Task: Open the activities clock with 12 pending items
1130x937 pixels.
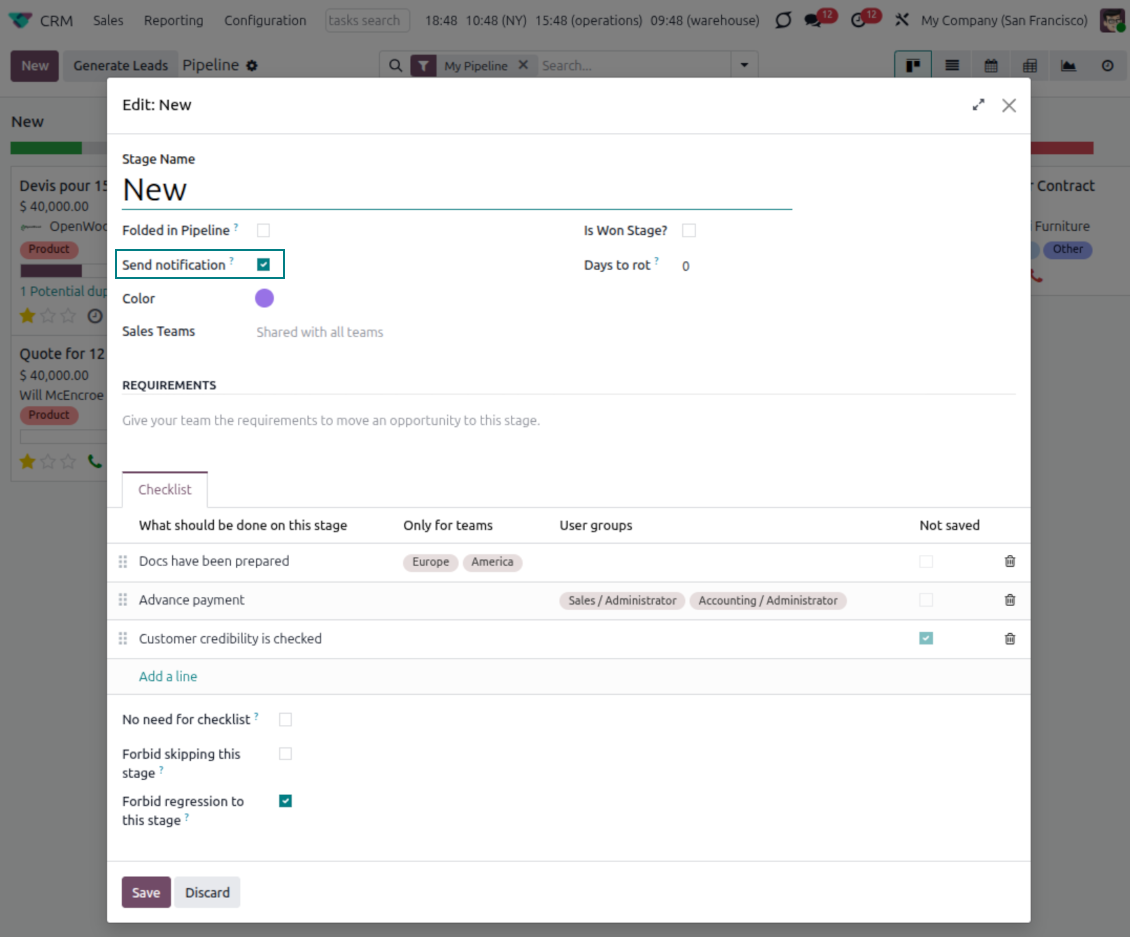Action: pyautogui.click(x=860, y=19)
